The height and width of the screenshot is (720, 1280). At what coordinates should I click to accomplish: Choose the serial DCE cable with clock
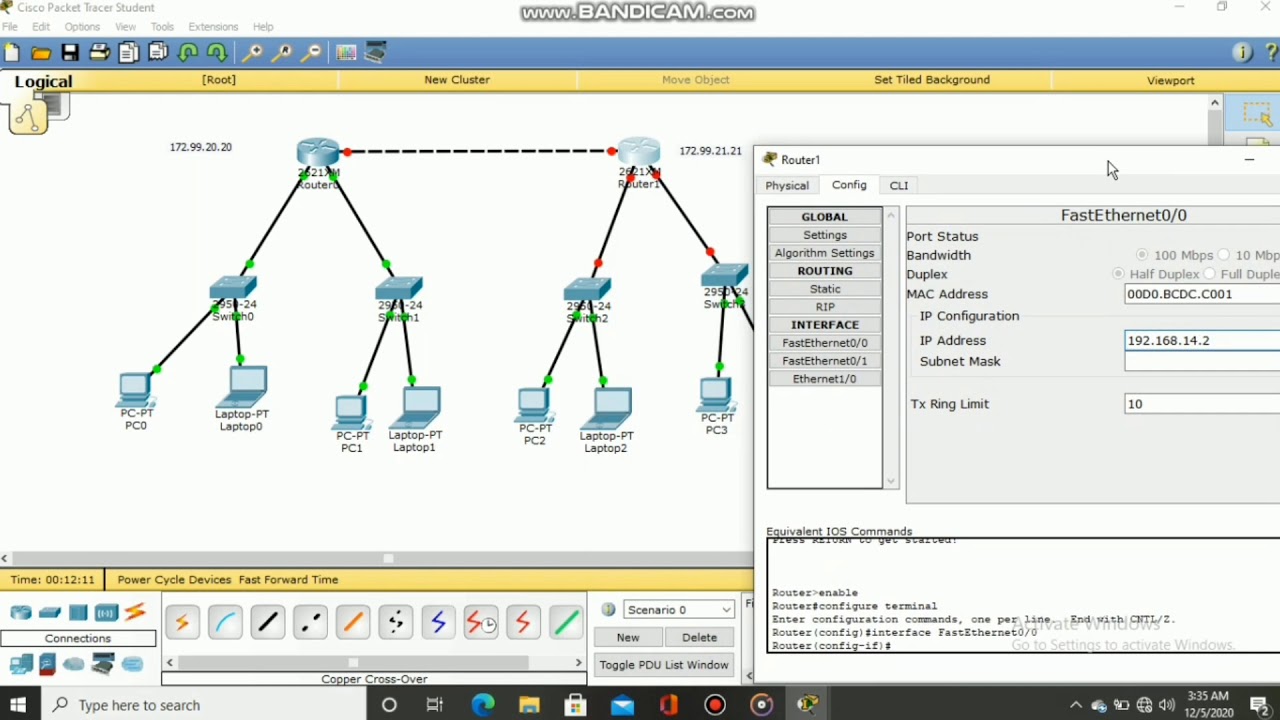click(481, 623)
